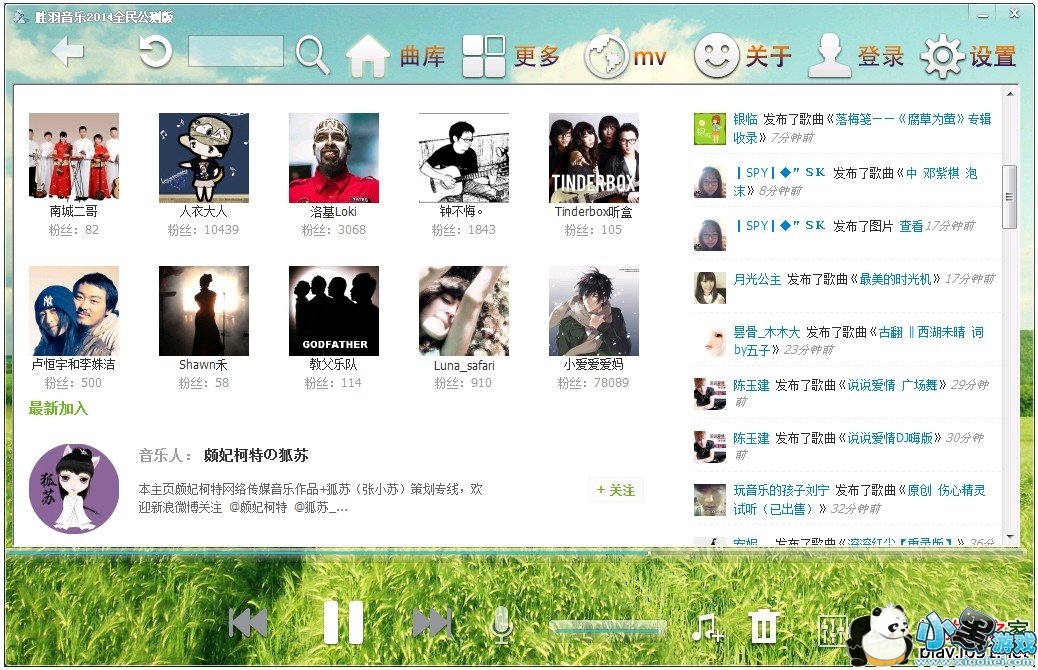Open song 说说爱情 广场舞 link
Viewport: 1038px width, 670px height.
(x=892, y=385)
